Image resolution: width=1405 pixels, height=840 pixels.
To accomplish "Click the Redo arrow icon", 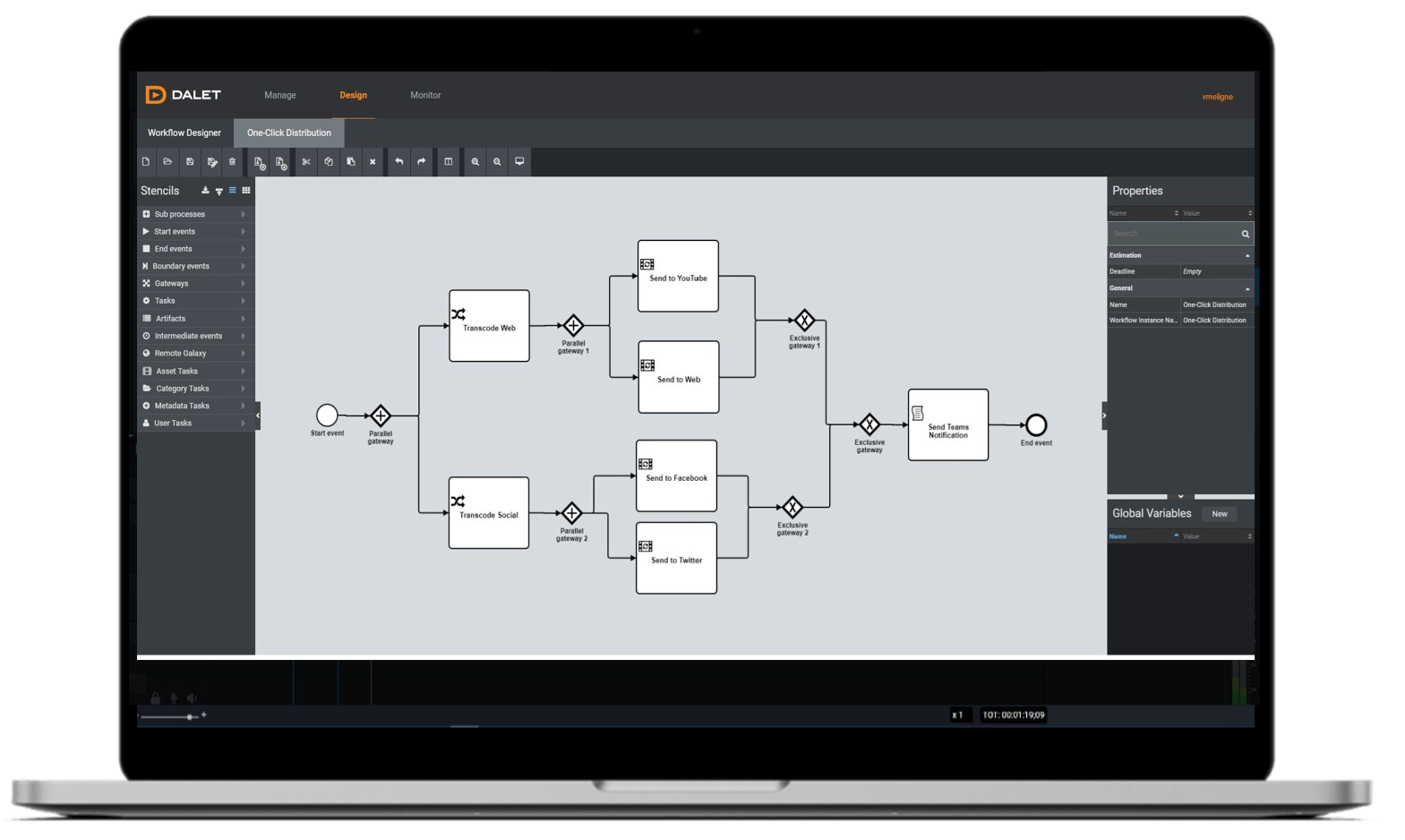I will [x=421, y=162].
